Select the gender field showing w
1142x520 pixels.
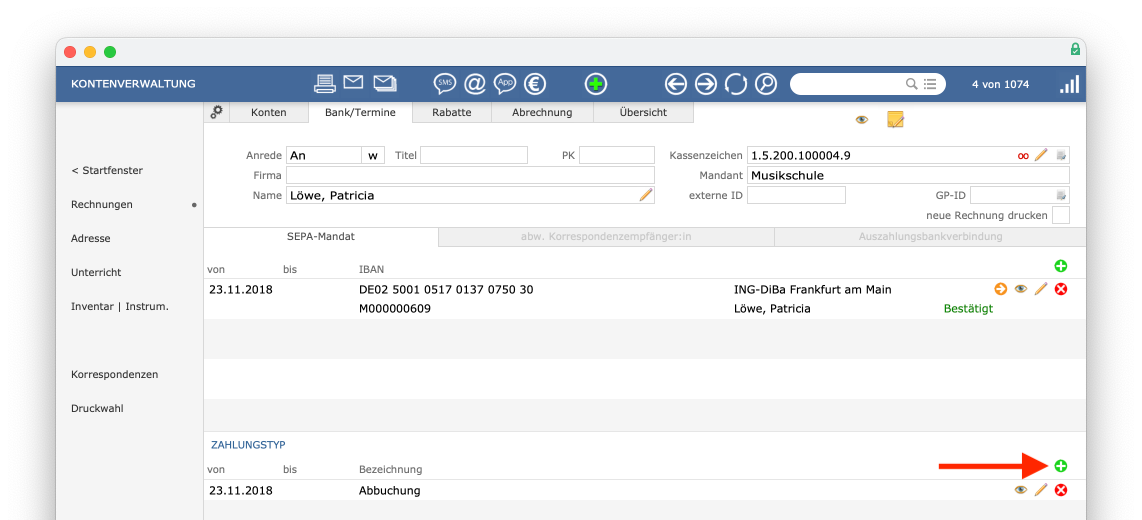[374, 155]
